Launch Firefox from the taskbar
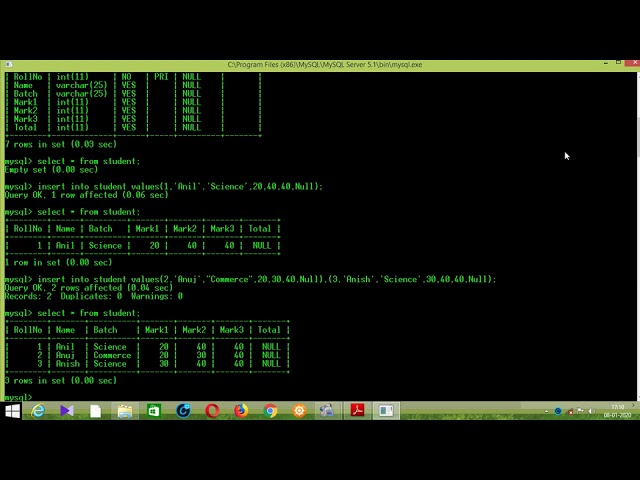The height and width of the screenshot is (480, 640). [241, 411]
